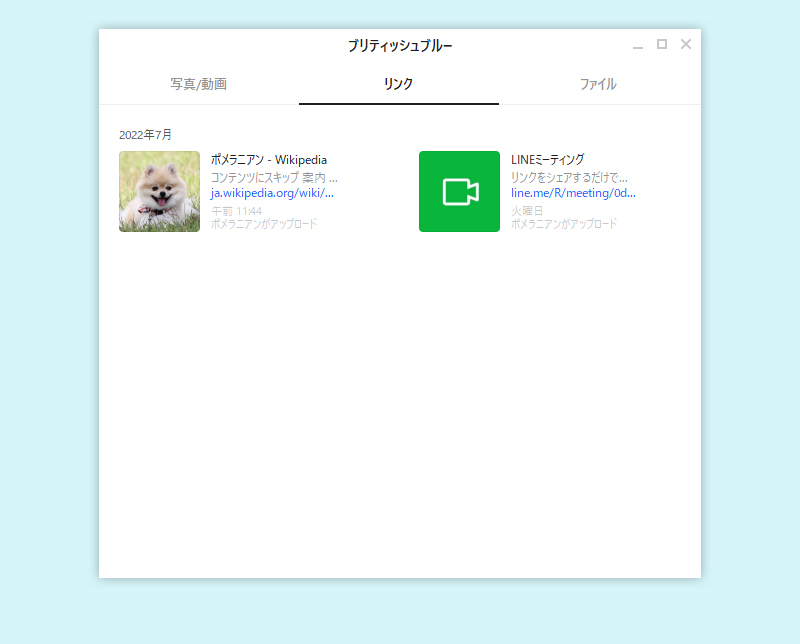The width and height of the screenshot is (800, 644).
Task: Click the 火曜日 timestamp on LINEミーティング
Action: click(527, 210)
